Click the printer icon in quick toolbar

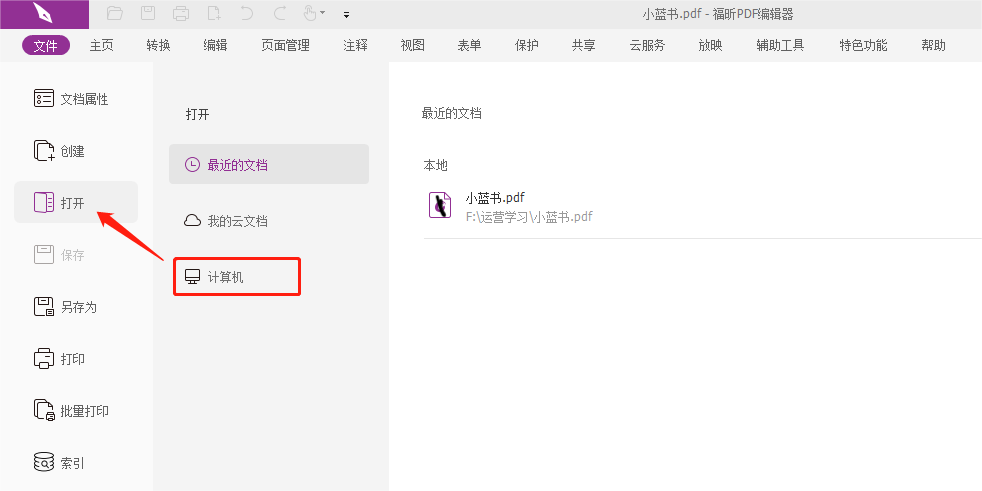181,13
